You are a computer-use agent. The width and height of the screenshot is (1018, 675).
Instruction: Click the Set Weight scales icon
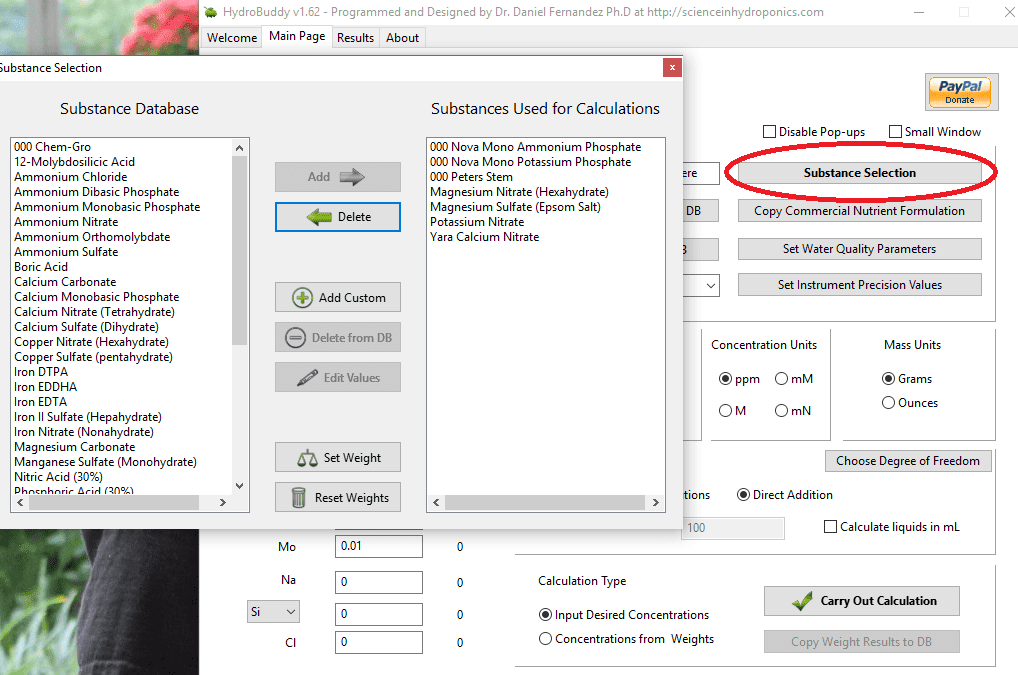pos(307,458)
